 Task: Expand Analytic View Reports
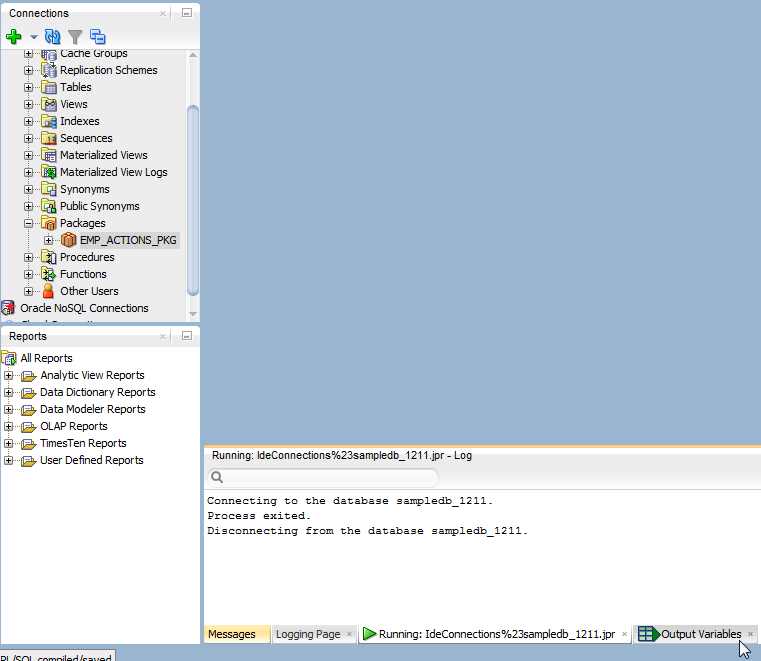click(x=9, y=376)
